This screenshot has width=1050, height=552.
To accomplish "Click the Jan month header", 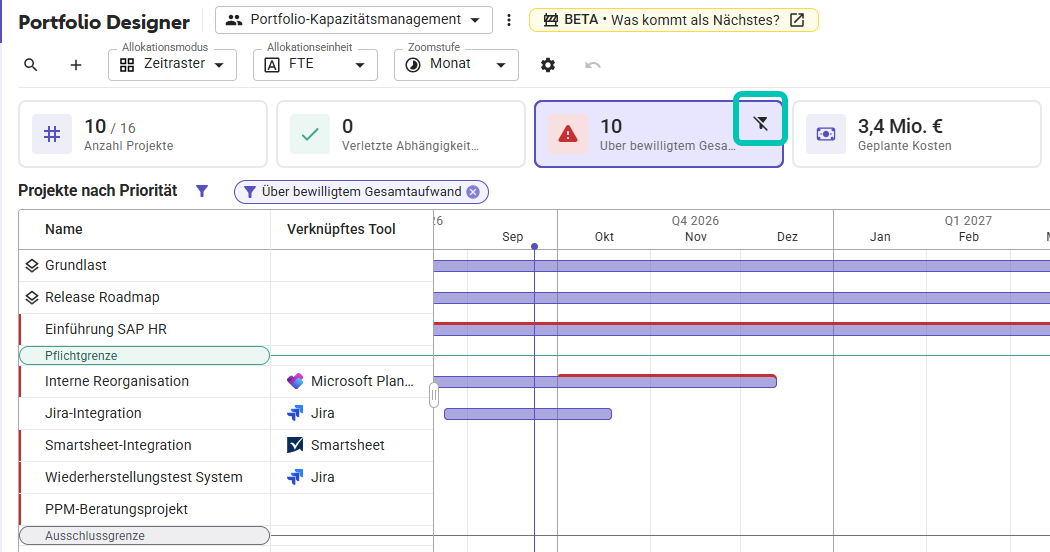I will pos(880,236).
